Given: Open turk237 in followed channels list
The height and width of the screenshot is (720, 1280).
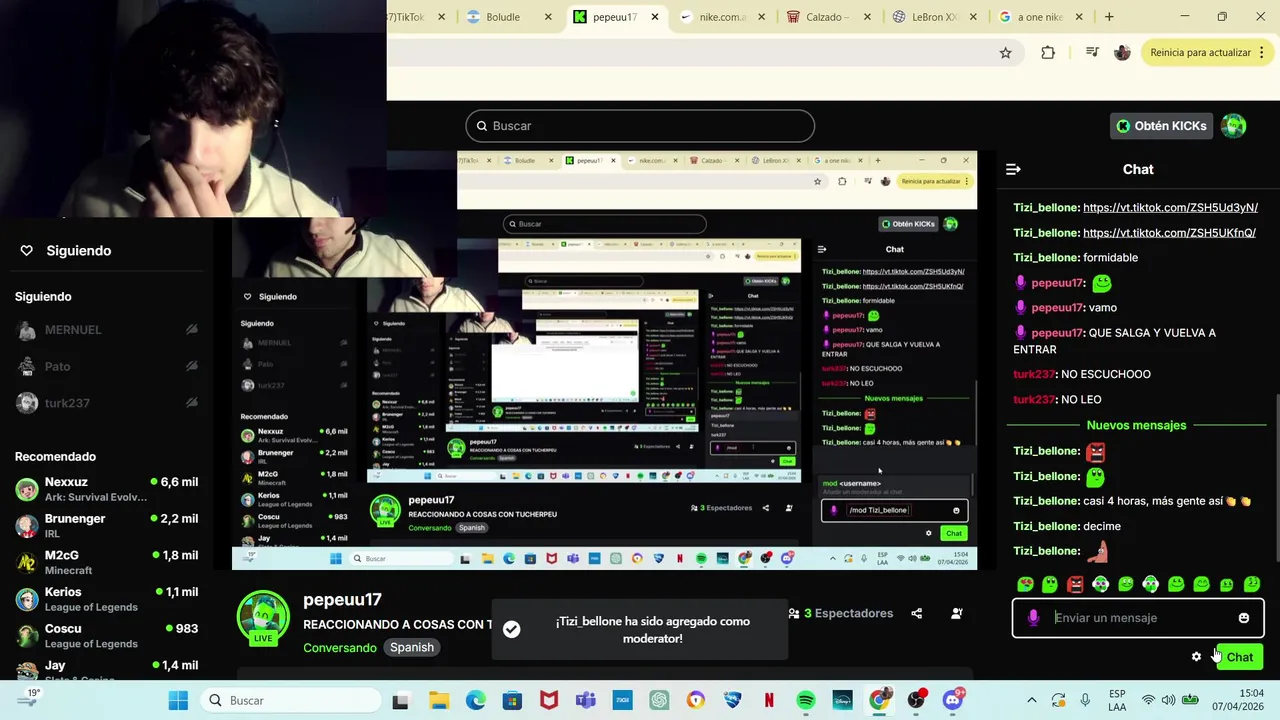Looking at the screenshot, I should [107, 403].
